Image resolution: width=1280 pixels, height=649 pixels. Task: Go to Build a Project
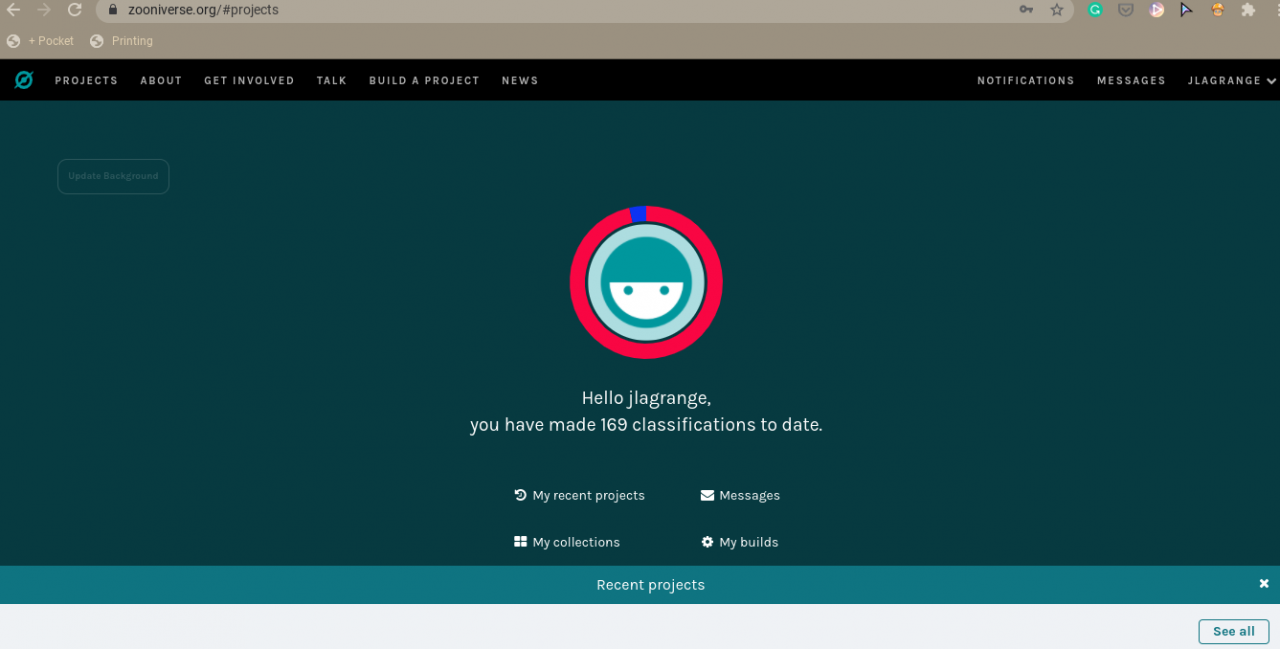click(424, 81)
